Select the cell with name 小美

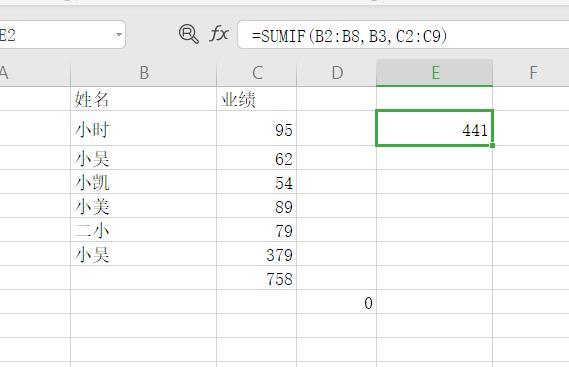[144, 206]
